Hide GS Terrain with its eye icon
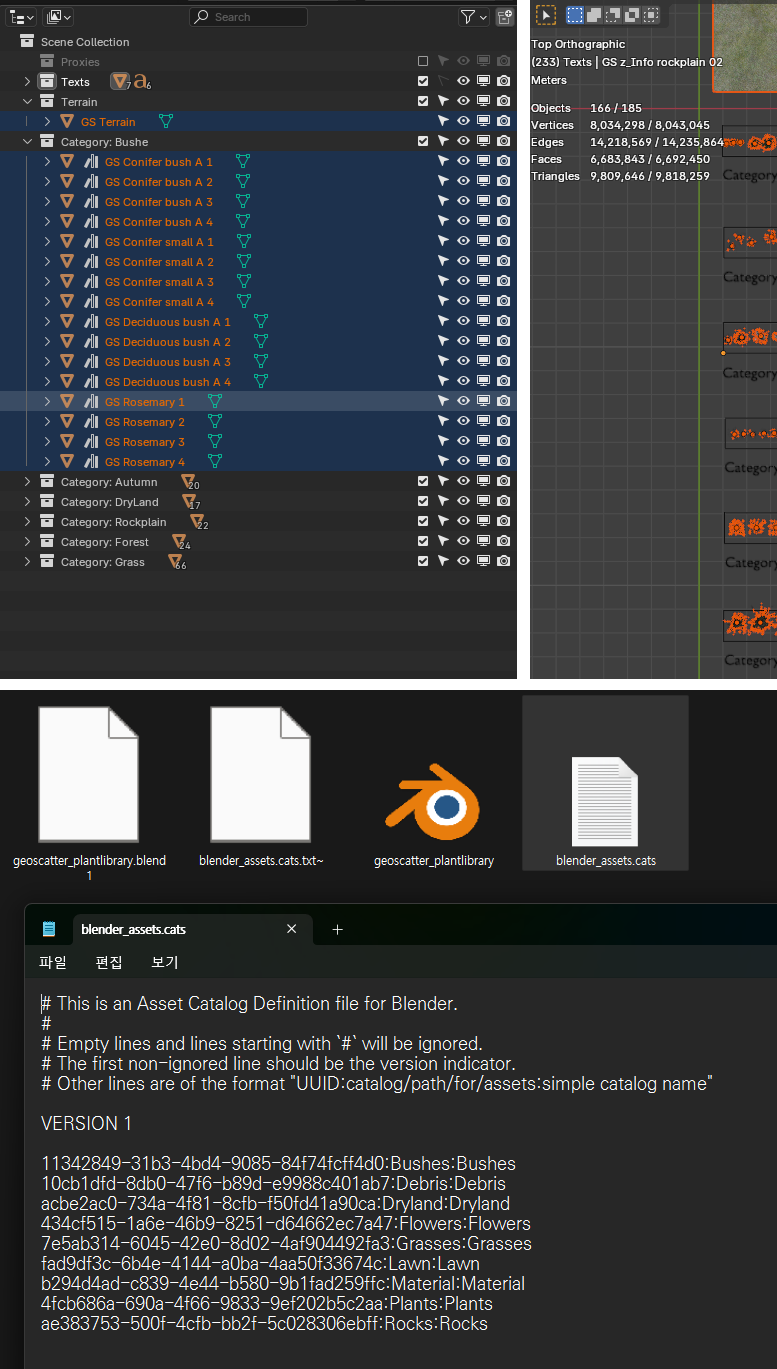 (x=463, y=122)
